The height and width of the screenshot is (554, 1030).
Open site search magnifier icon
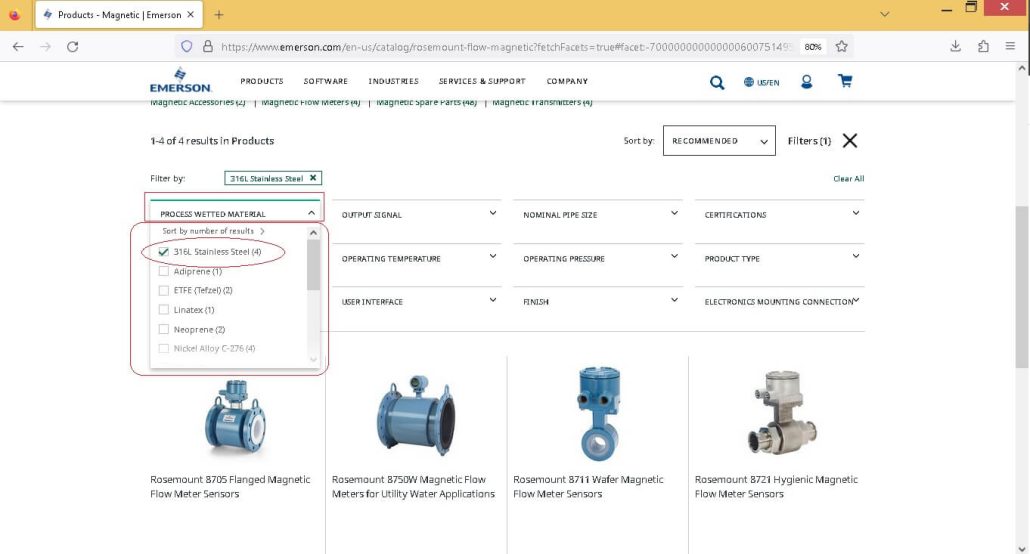tap(717, 82)
